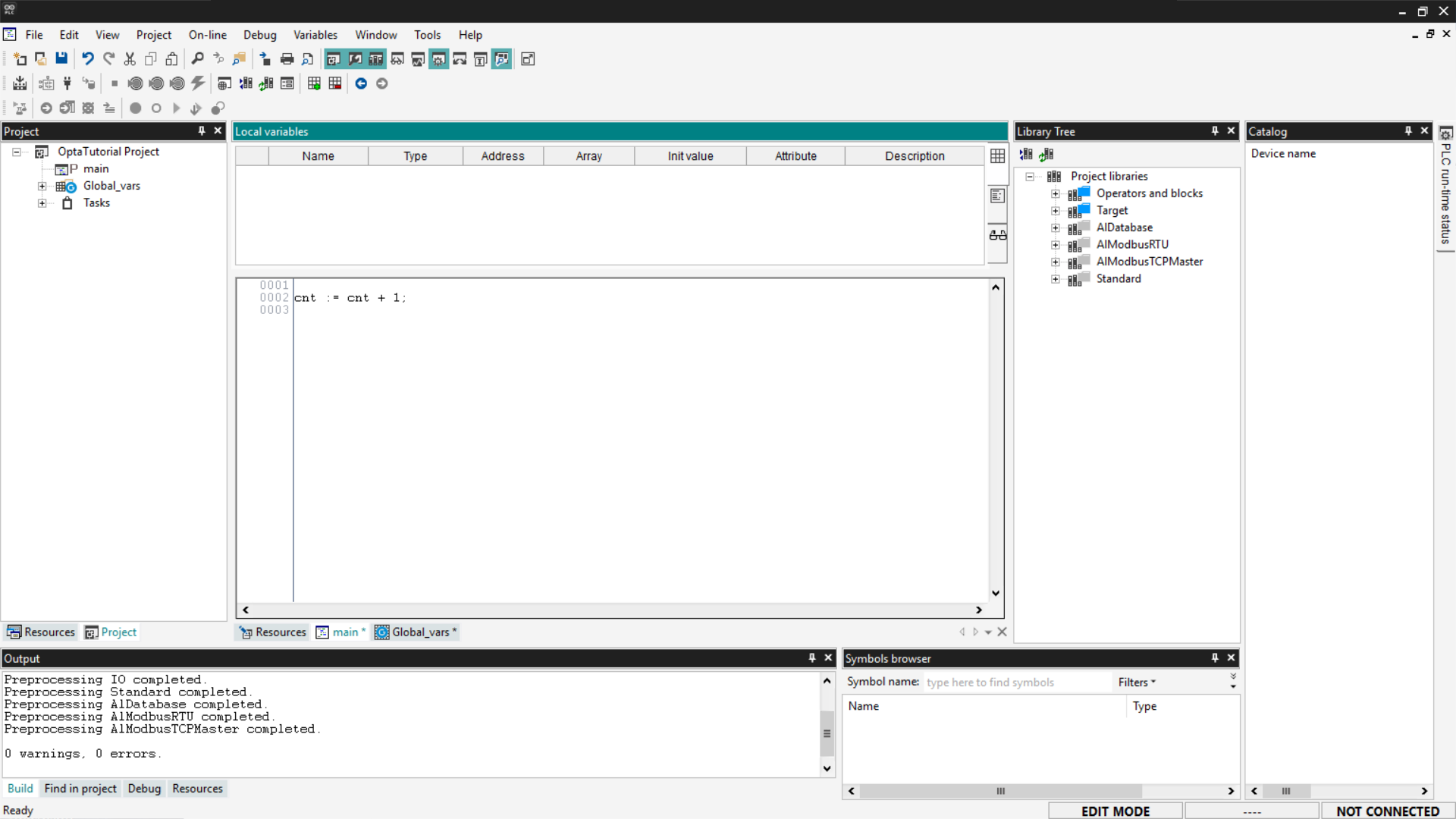Click the Connect to target plug icon
Screen dimensions: 1456x819
coord(67,83)
